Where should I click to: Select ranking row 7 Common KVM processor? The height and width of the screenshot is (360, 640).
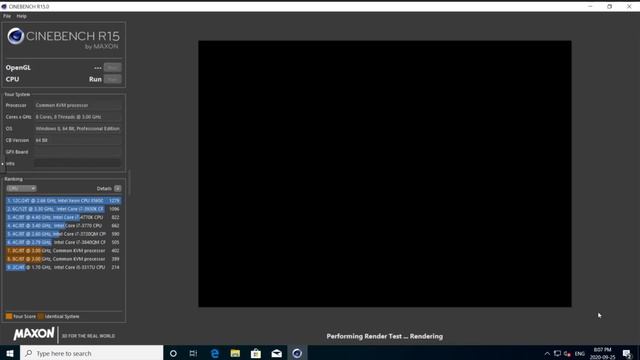[63, 251]
